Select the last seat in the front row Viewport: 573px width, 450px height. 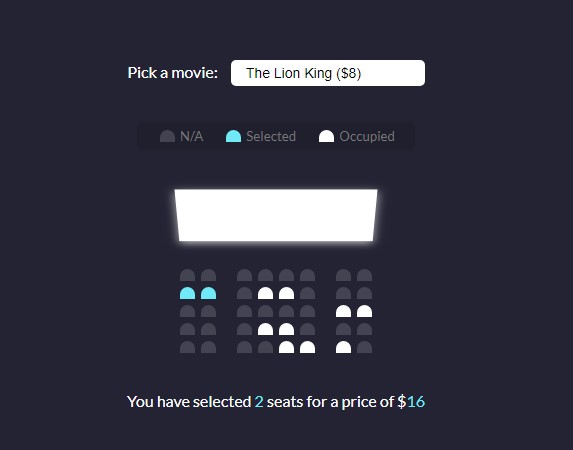click(364, 275)
